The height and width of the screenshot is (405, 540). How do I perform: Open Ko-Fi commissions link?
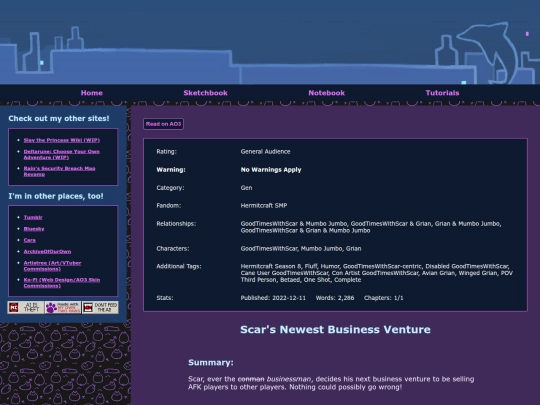click(62, 283)
